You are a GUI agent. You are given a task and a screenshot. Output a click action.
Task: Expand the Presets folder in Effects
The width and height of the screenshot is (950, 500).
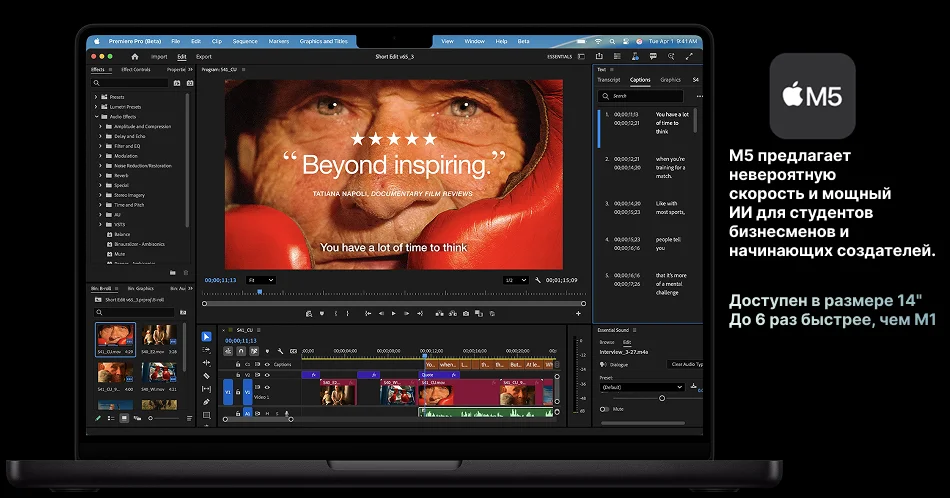click(97, 97)
